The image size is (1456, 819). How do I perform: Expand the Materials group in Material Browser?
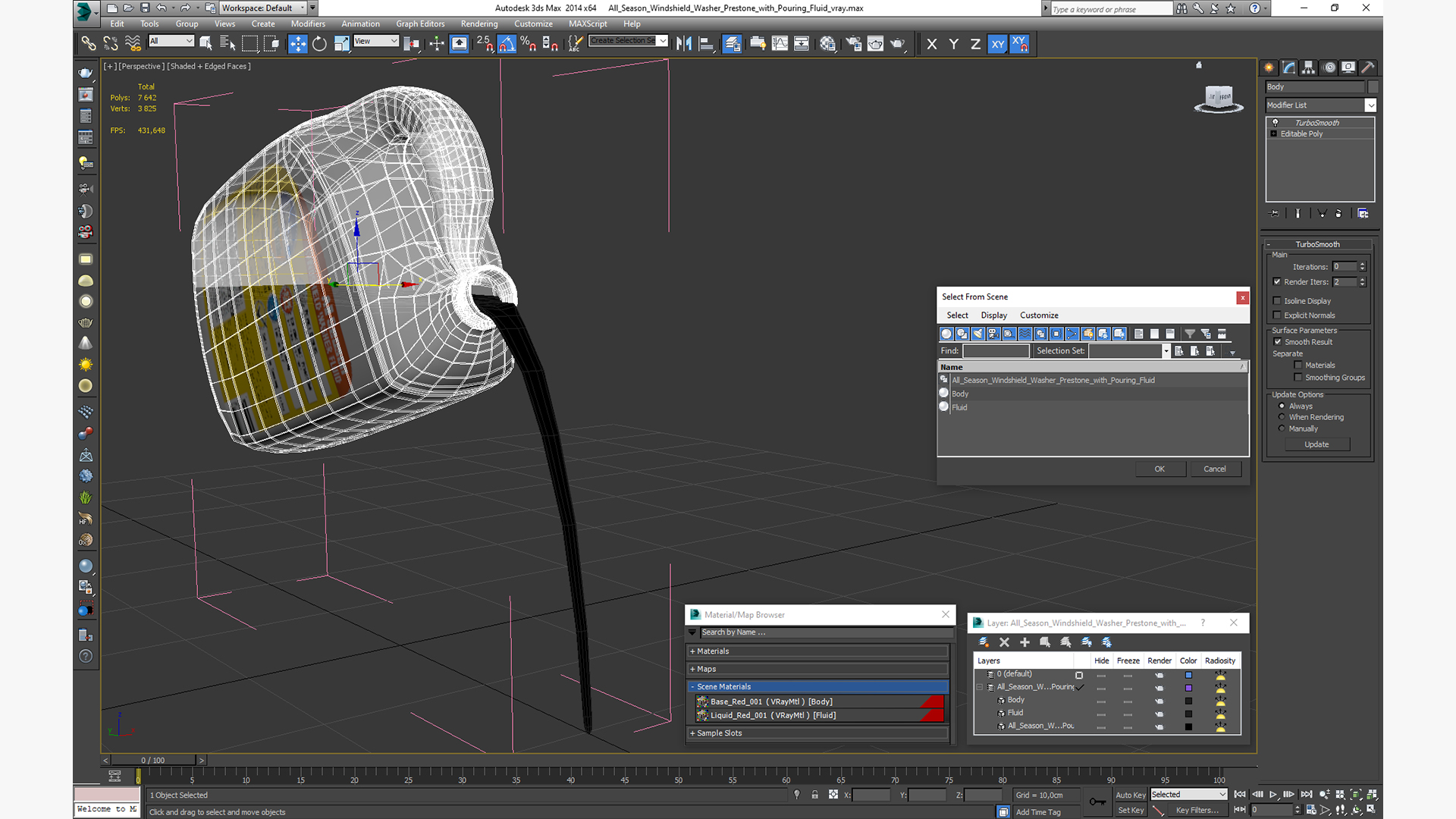(818, 651)
